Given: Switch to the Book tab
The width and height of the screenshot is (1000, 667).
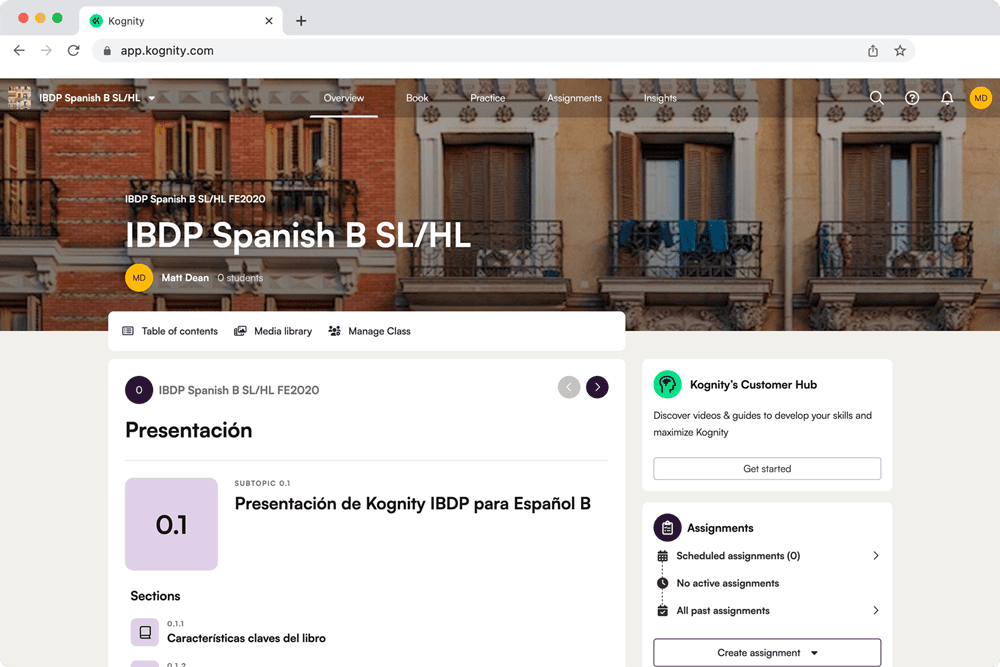Looking at the screenshot, I should click(417, 98).
